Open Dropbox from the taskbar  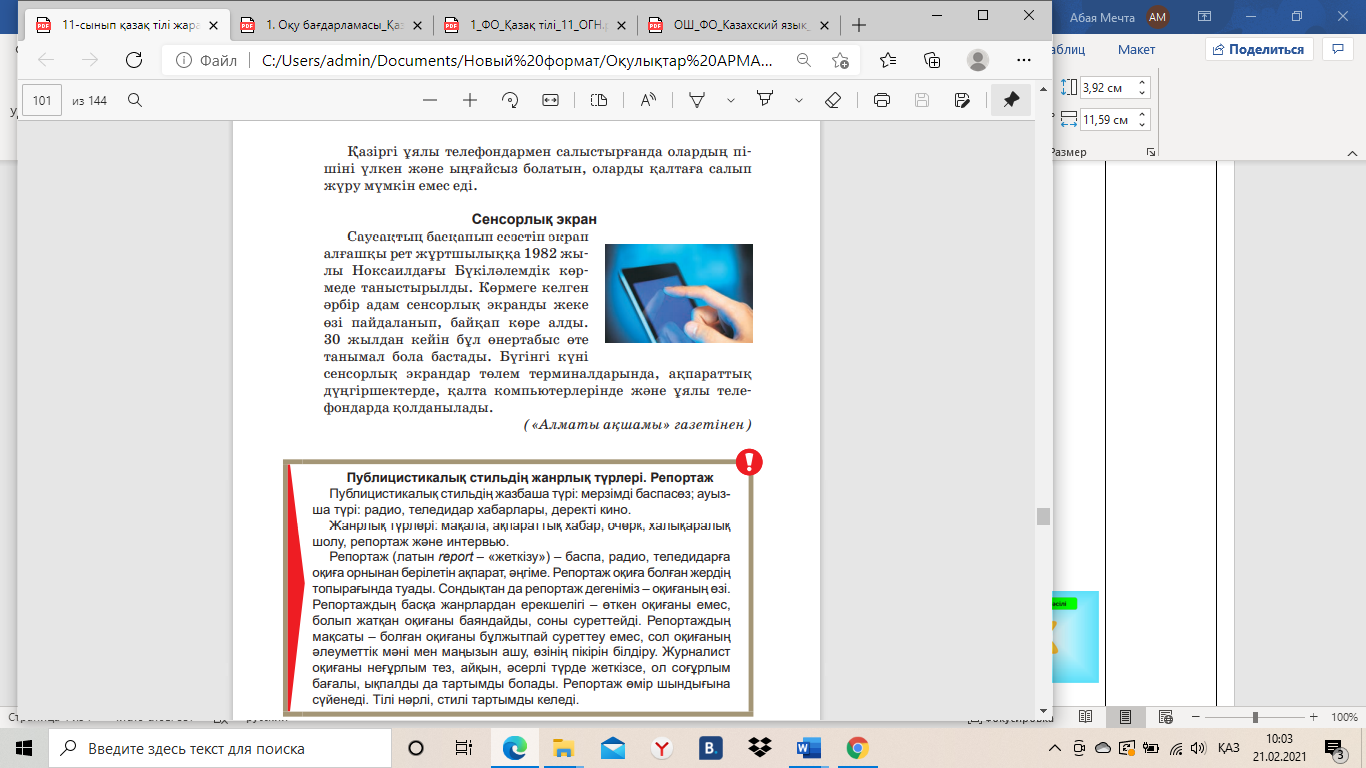pos(759,748)
